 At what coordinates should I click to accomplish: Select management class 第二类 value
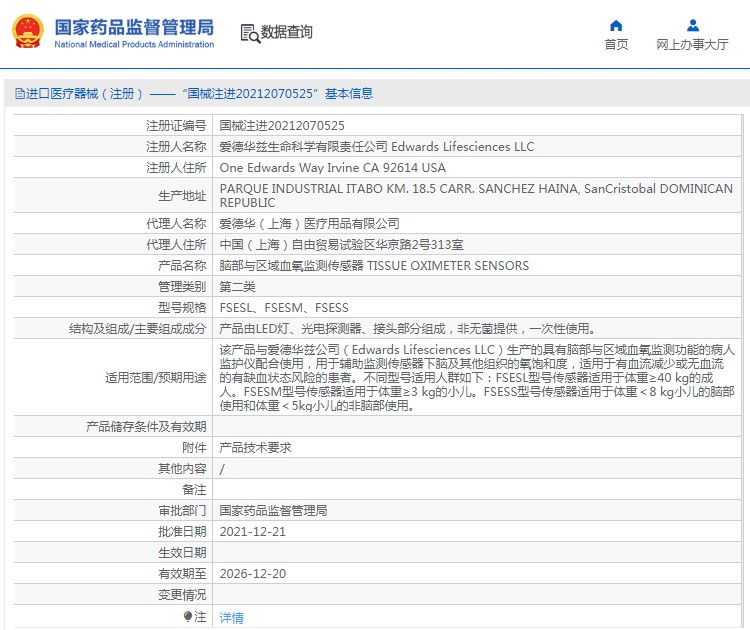pyautogui.click(x=237, y=287)
